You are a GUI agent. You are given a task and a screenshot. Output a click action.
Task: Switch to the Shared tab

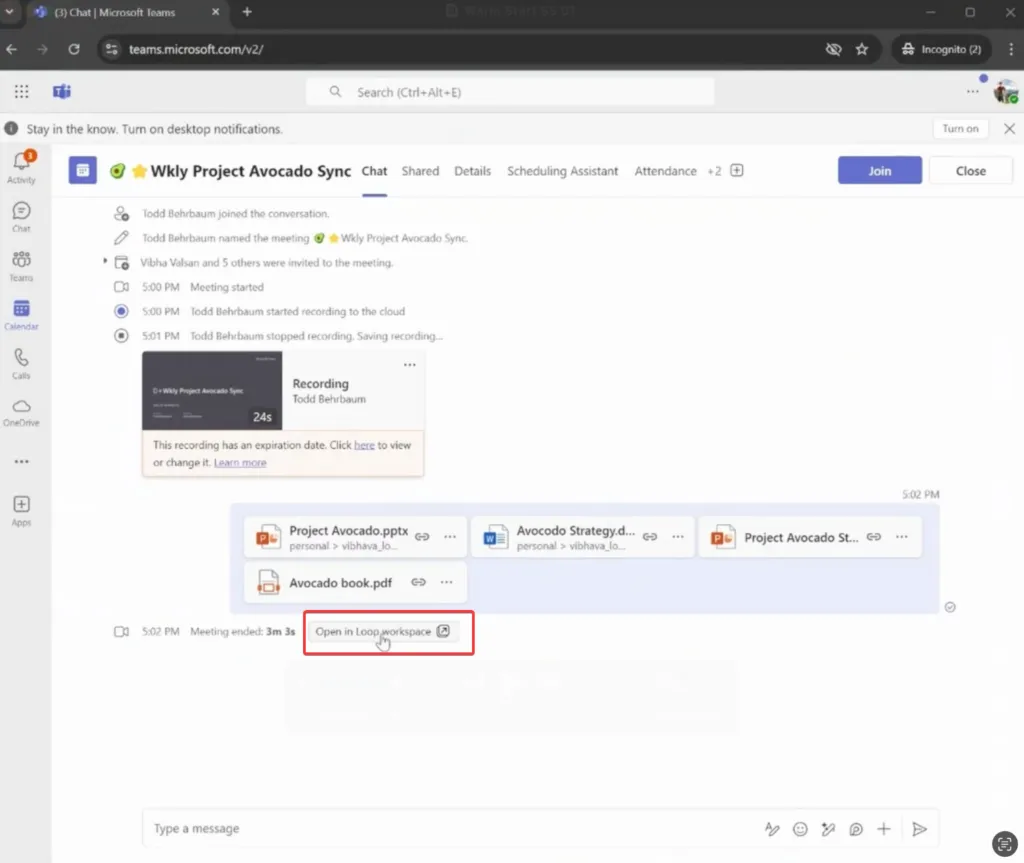click(x=420, y=171)
